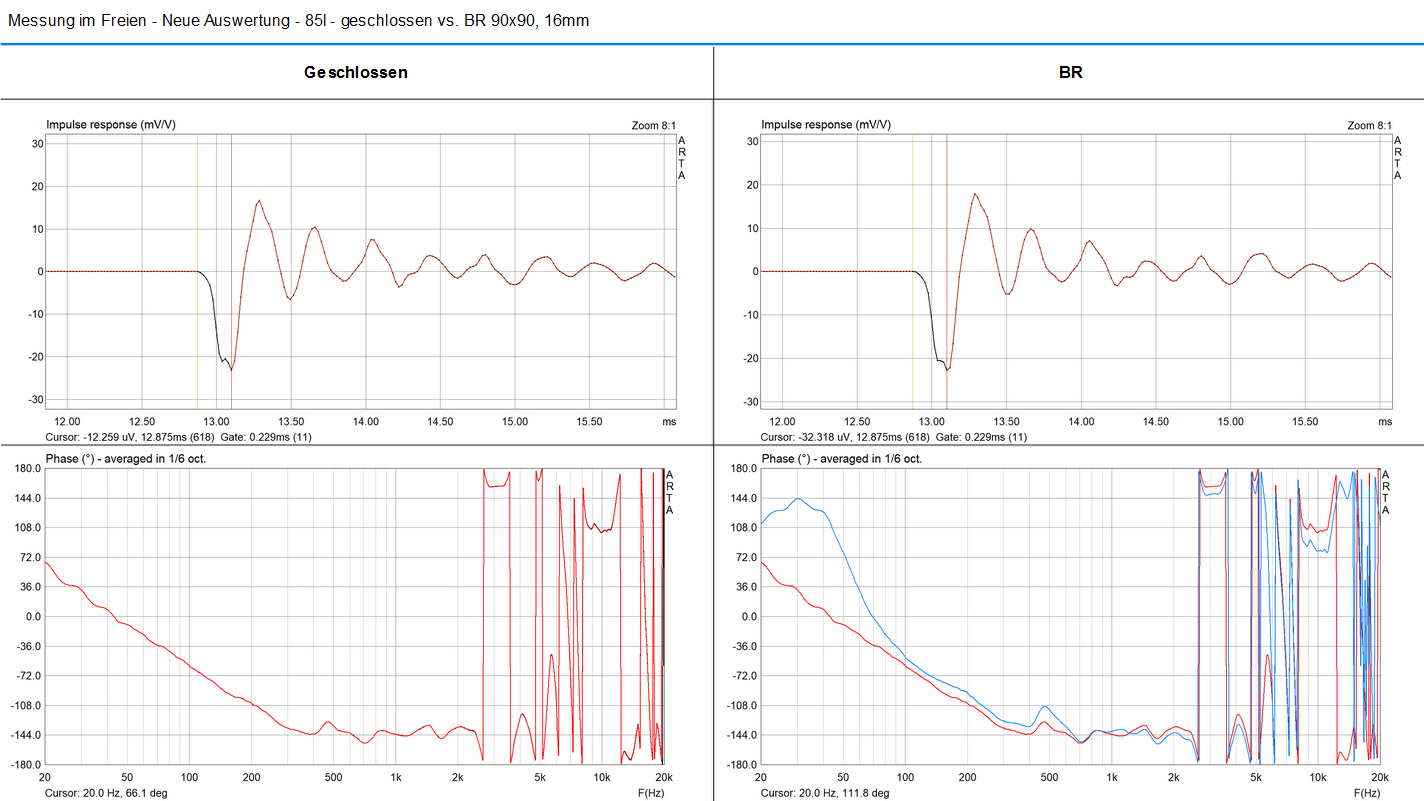Click the cursor readout showing 111.8 deg
Viewport: 1424px width, 801px height.
[824, 792]
